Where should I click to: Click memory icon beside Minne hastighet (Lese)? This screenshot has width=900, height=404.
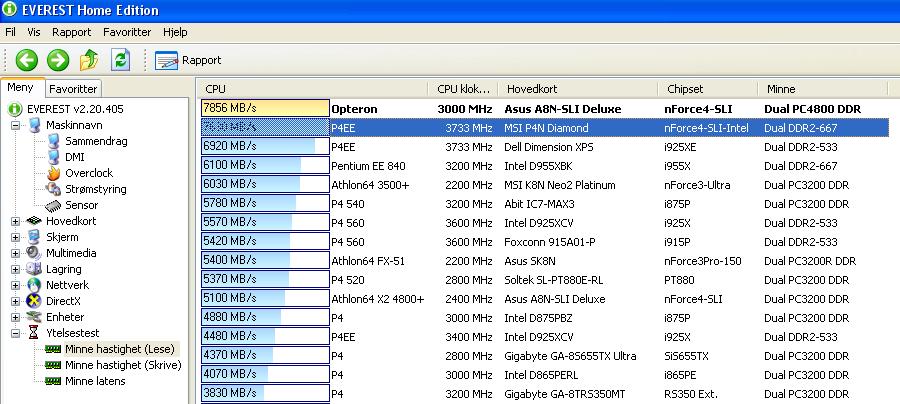click(53, 349)
